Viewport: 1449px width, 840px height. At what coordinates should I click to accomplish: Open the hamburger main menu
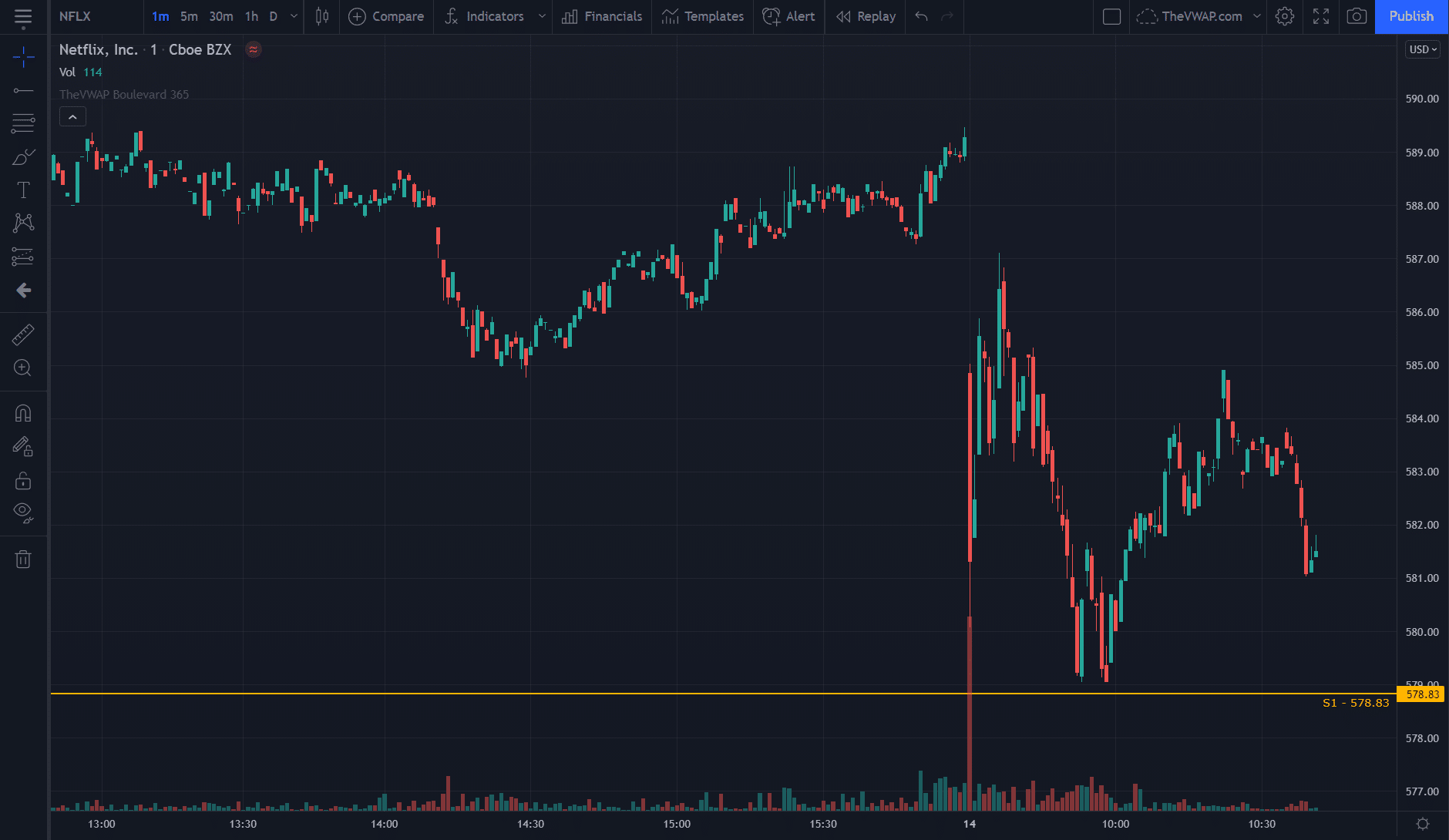click(23, 16)
